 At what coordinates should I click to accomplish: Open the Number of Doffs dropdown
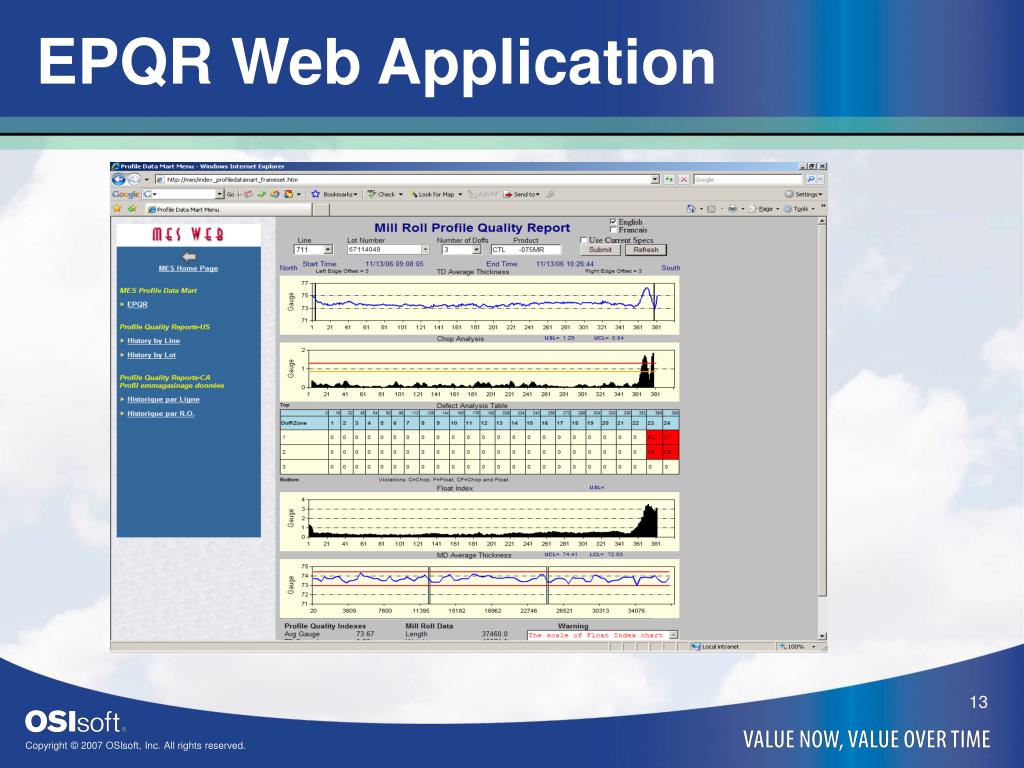477,249
